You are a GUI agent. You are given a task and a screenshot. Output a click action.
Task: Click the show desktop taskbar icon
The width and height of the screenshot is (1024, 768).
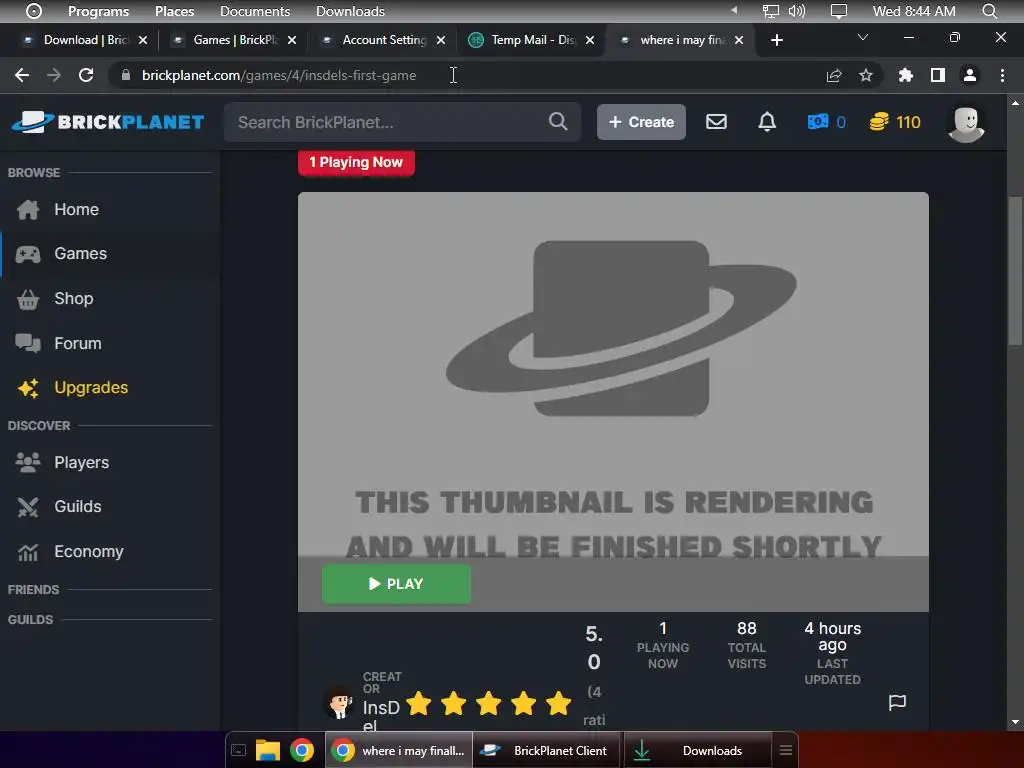point(238,750)
